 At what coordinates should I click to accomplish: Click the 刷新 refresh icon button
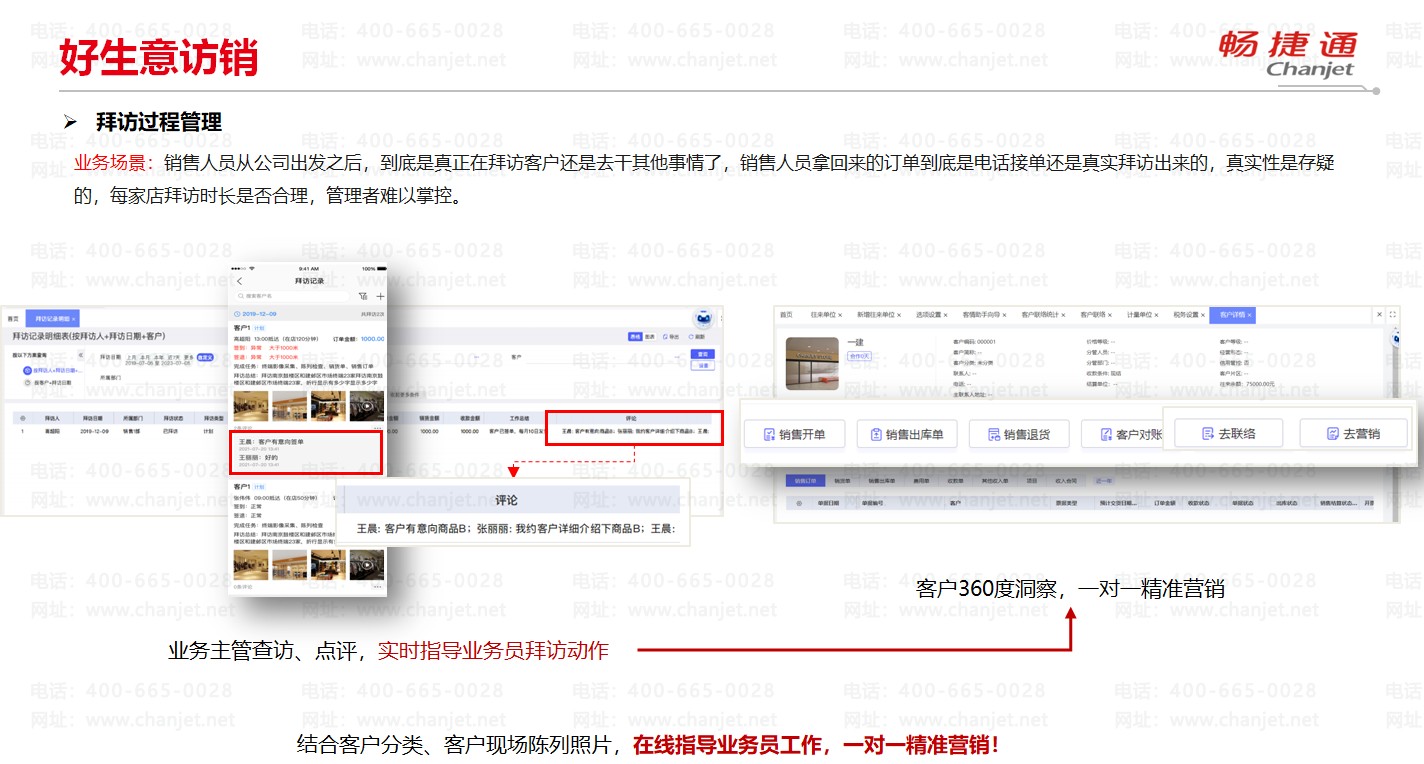pos(698,337)
